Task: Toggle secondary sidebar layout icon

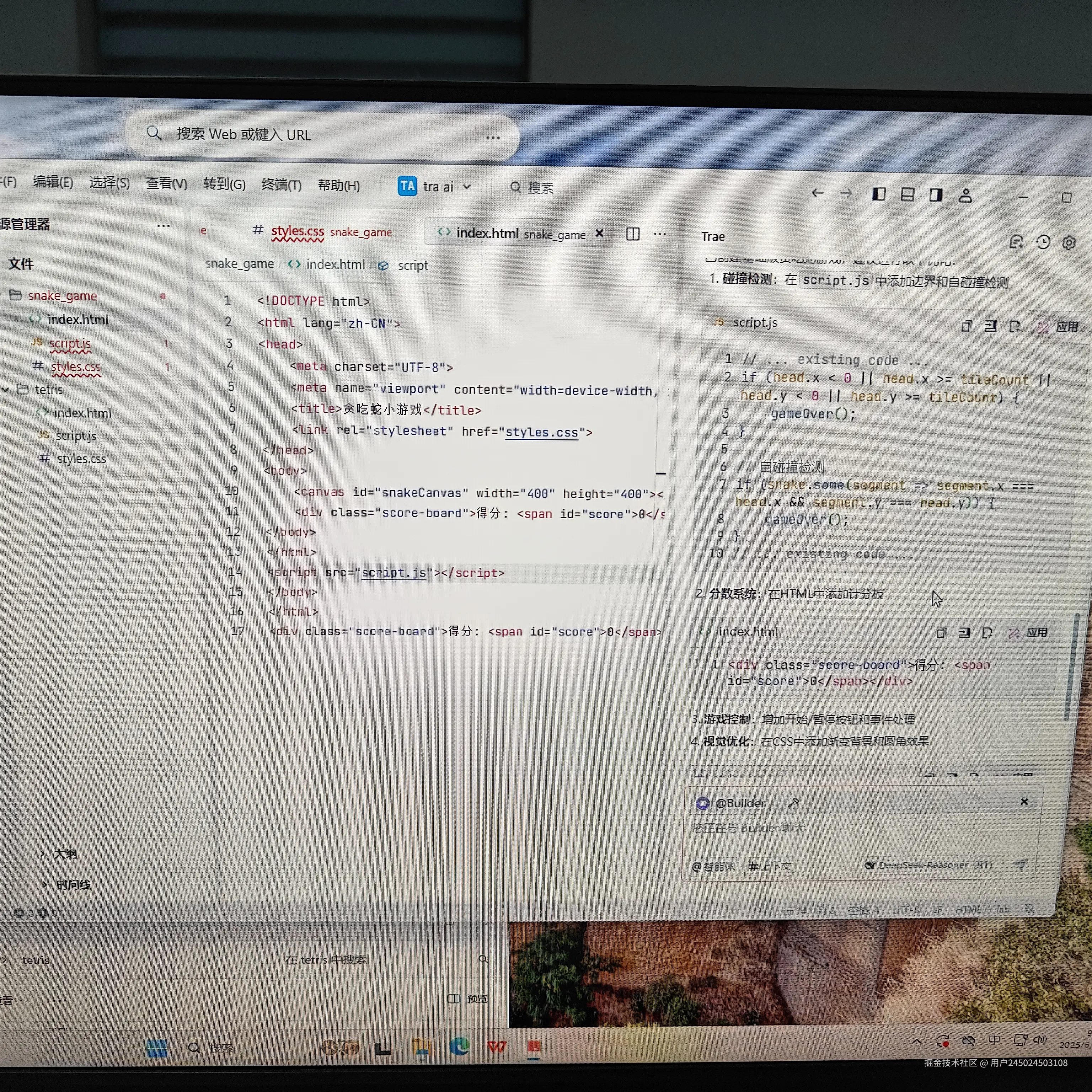Action: point(936,195)
